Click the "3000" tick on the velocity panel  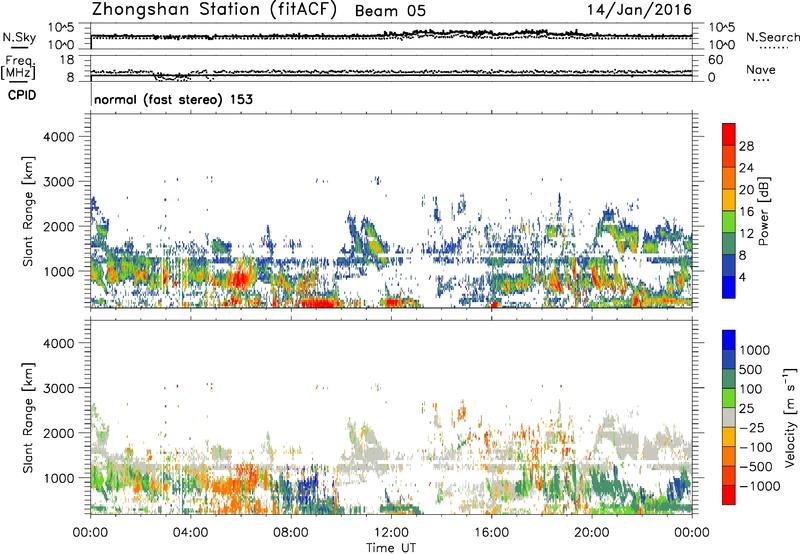pos(58,388)
